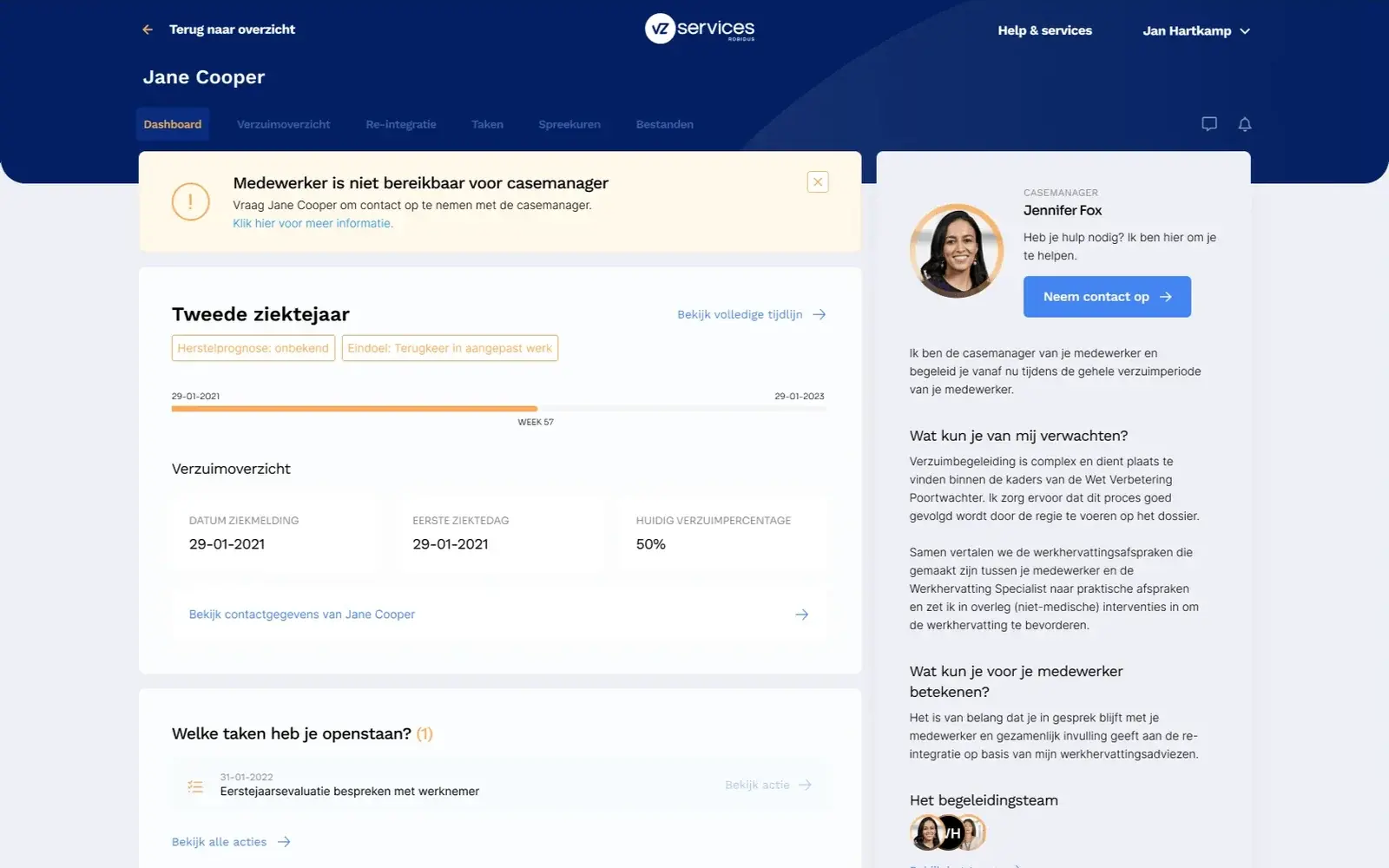Click the end date 29-01-2023 above the timeline
This screenshot has height=868, width=1389.
pos(800,396)
